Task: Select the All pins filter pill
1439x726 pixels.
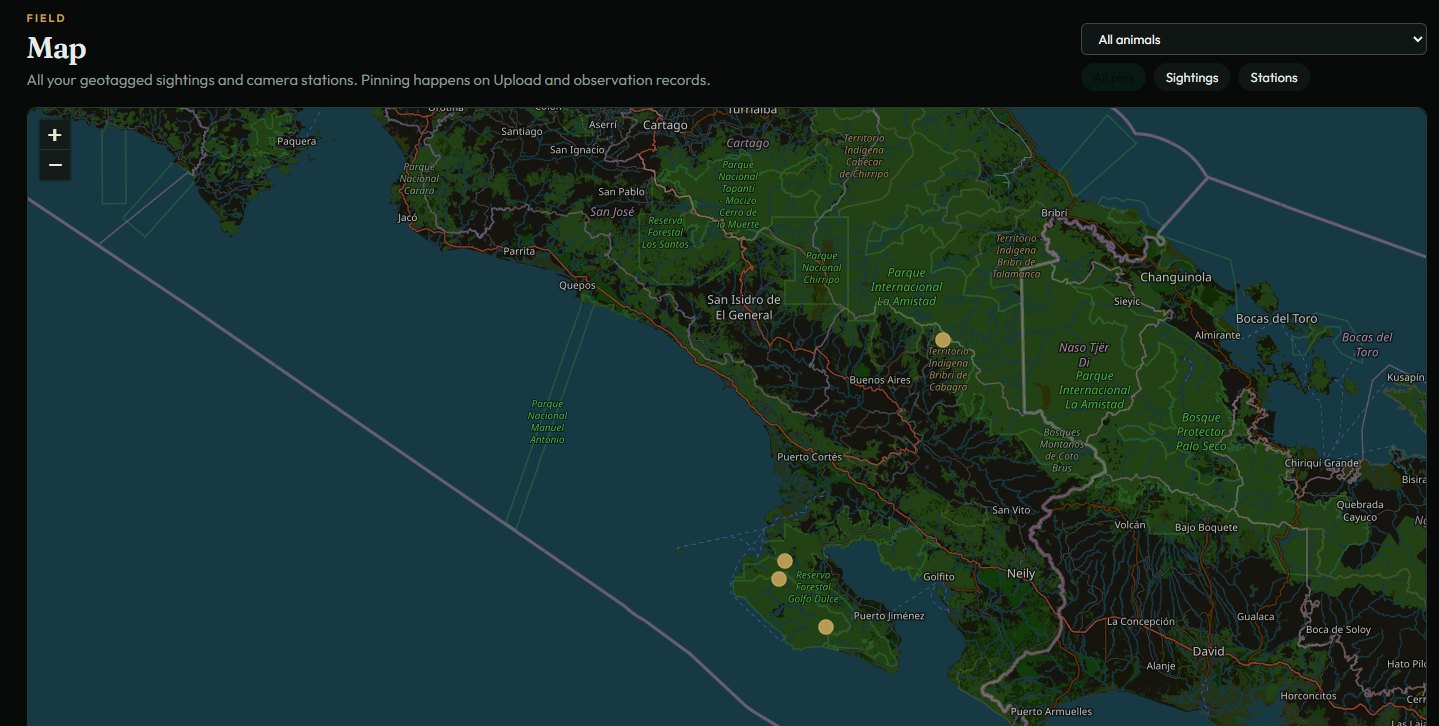Action: [x=1113, y=77]
